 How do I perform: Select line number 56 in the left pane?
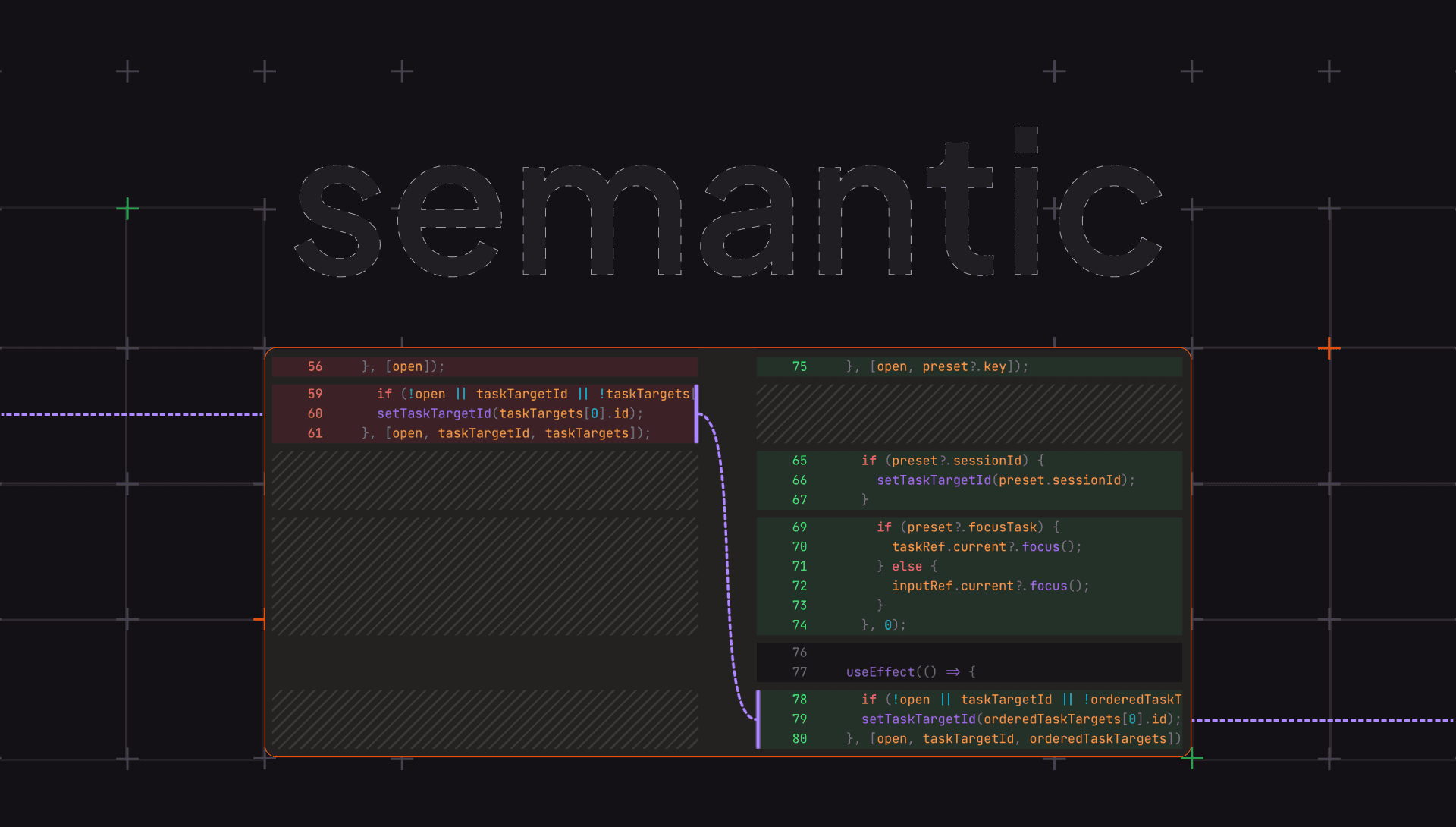[315, 366]
